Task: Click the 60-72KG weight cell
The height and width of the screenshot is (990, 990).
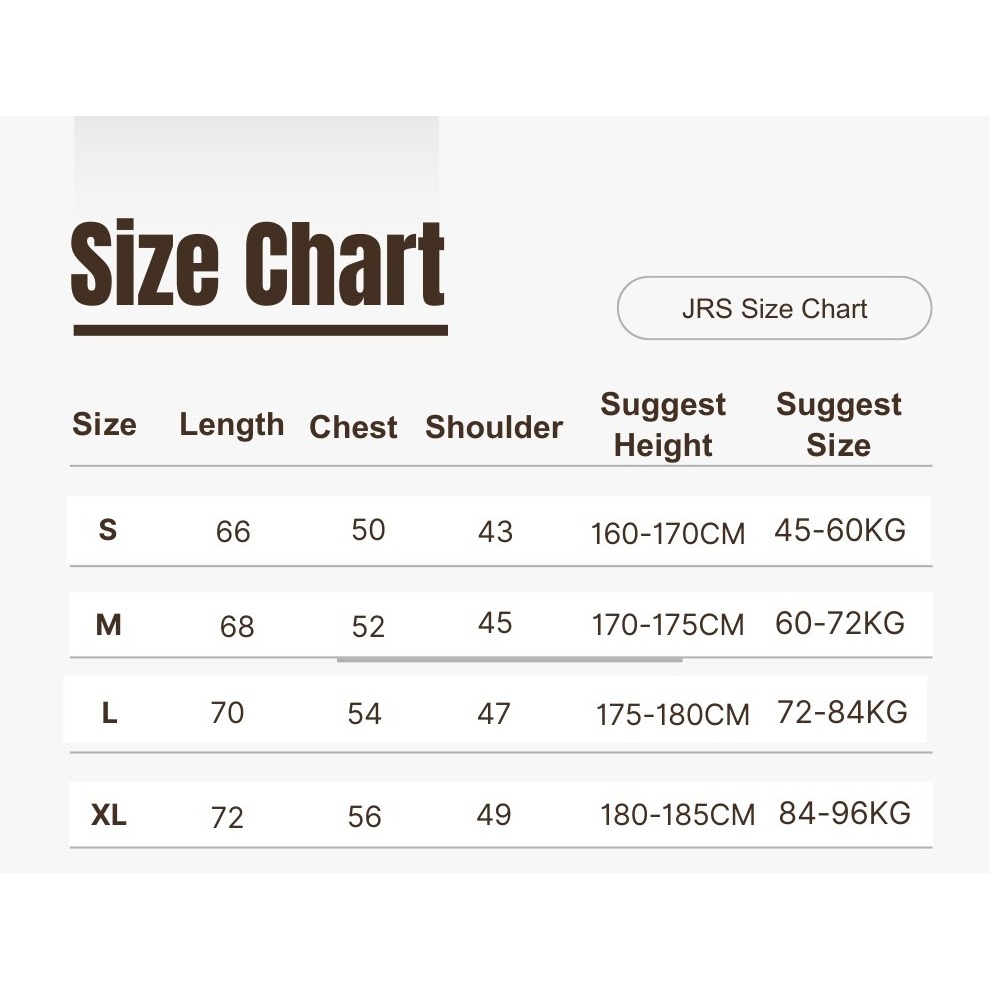Action: pyautogui.click(x=840, y=624)
